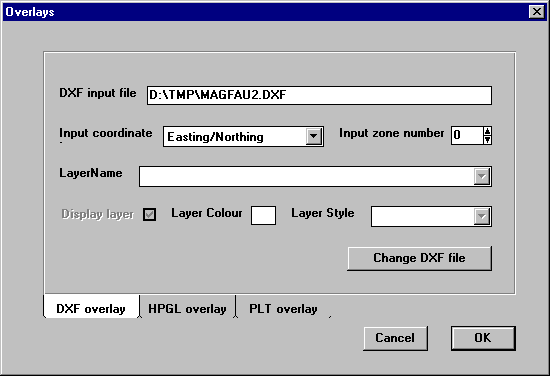Toggle the Display layer checkbox
Screen dimensions: 550x376
pos(149,214)
